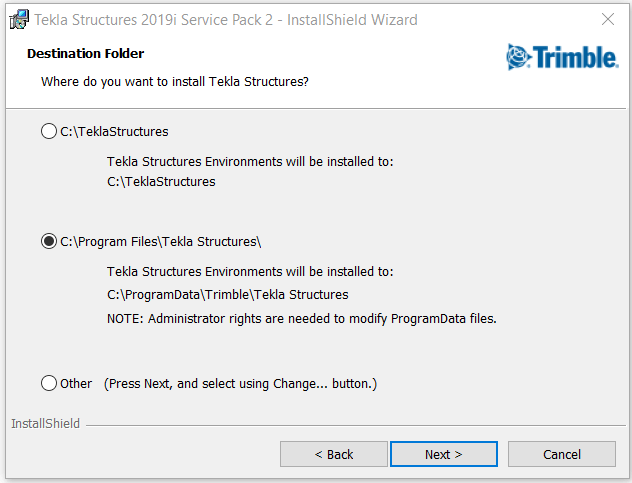Viewport: 632px width, 483px height.
Task: Cancel the installation
Action: pos(562,454)
